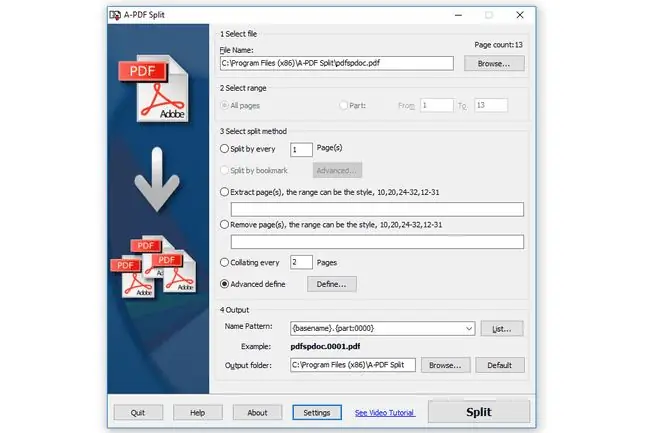
Task: Click the gray downward arrow graphic
Action: (x=157, y=179)
